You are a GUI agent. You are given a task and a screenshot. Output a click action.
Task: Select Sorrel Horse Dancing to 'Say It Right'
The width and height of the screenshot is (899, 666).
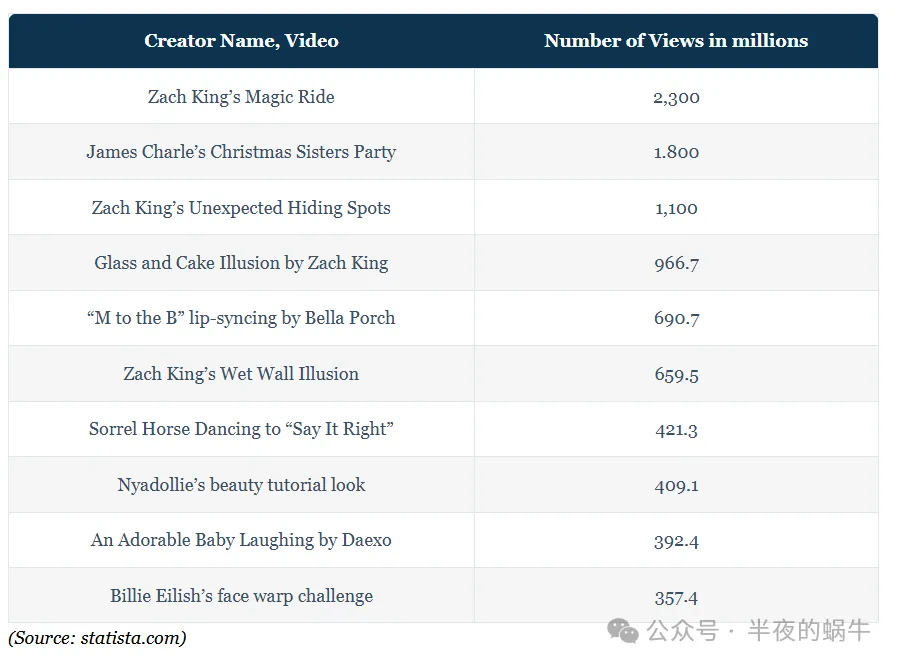[241, 429]
